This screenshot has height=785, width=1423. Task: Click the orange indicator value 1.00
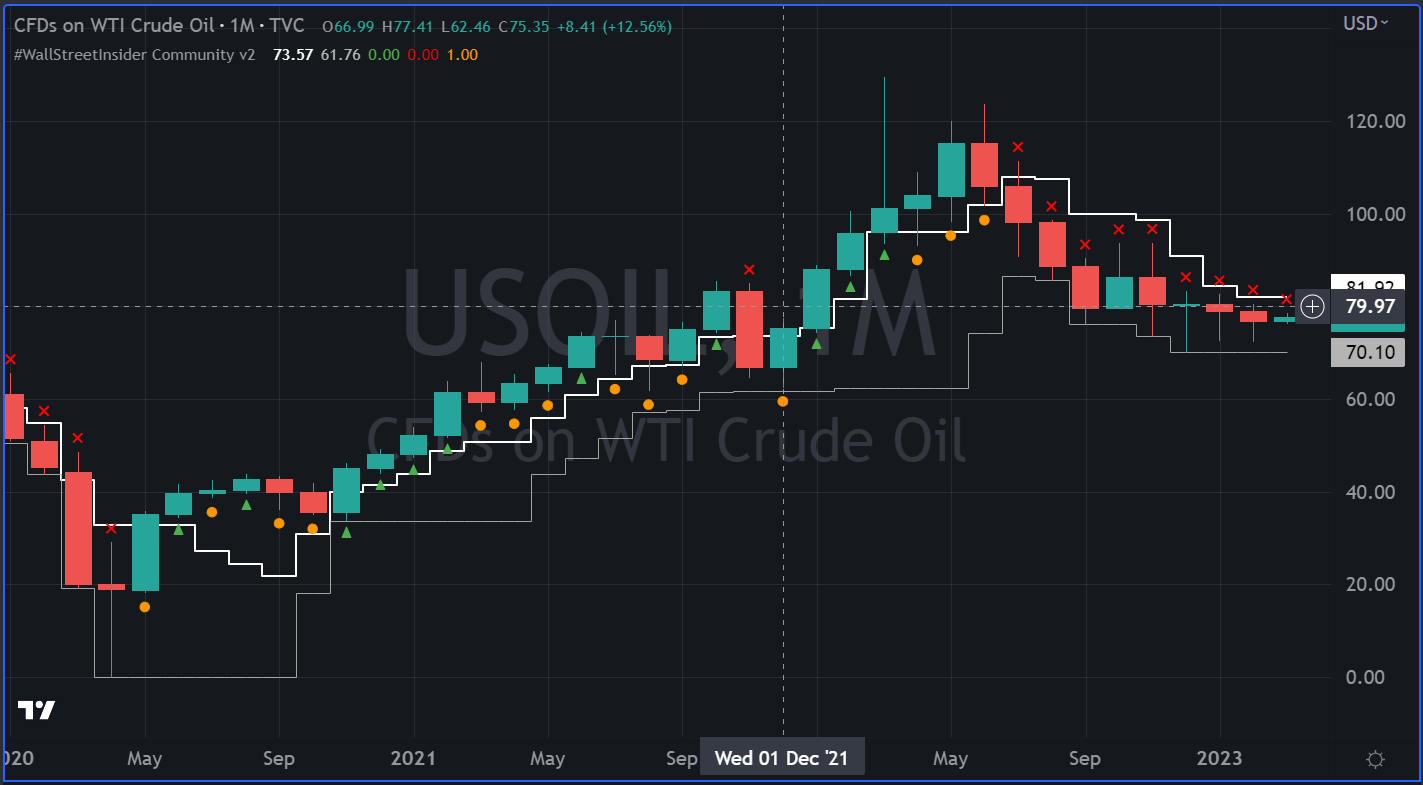[x=462, y=54]
